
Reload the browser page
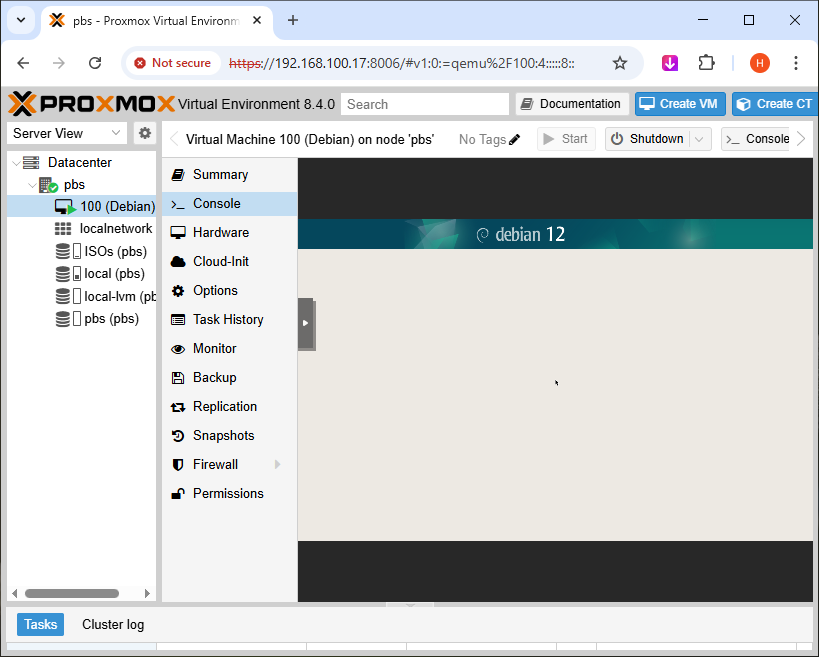[95, 63]
